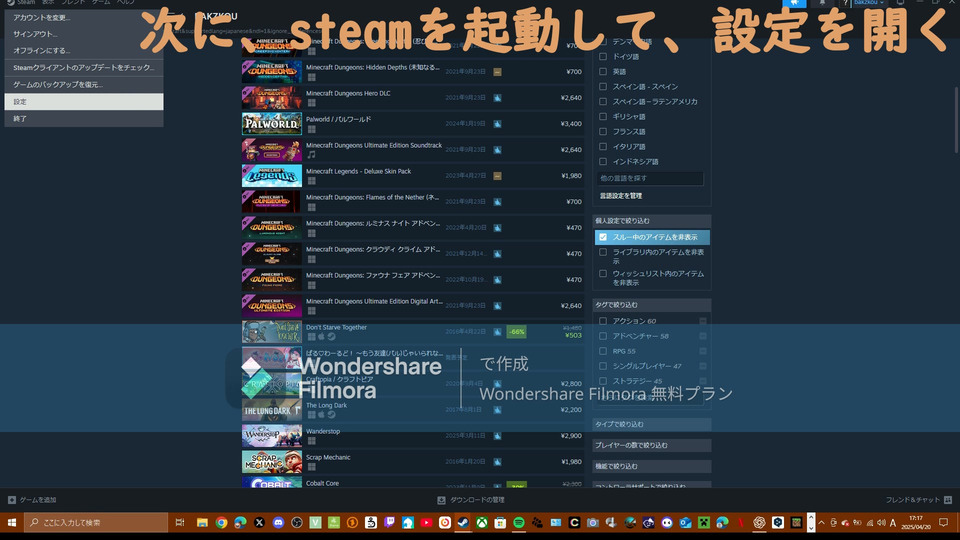This screenshot has height=540, width=960.
Task: Check the スペイン語 - スペイン filter
Action: 603,86
